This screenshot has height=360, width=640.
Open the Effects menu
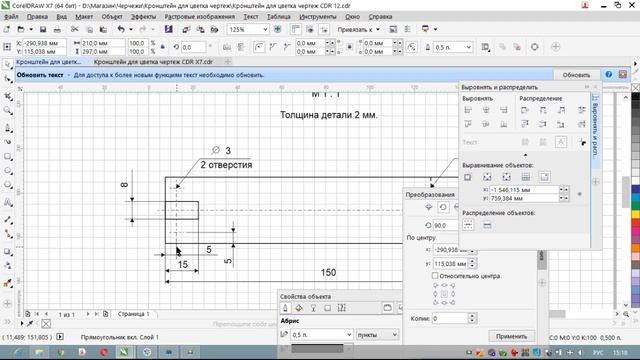click(143, 17)
